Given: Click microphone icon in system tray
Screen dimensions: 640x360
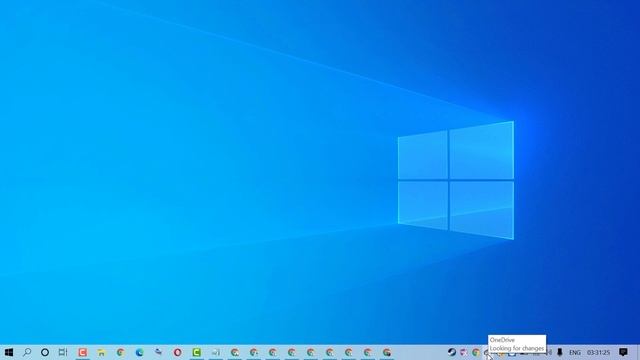Looking at the screenshot, I should click(560, 352).
